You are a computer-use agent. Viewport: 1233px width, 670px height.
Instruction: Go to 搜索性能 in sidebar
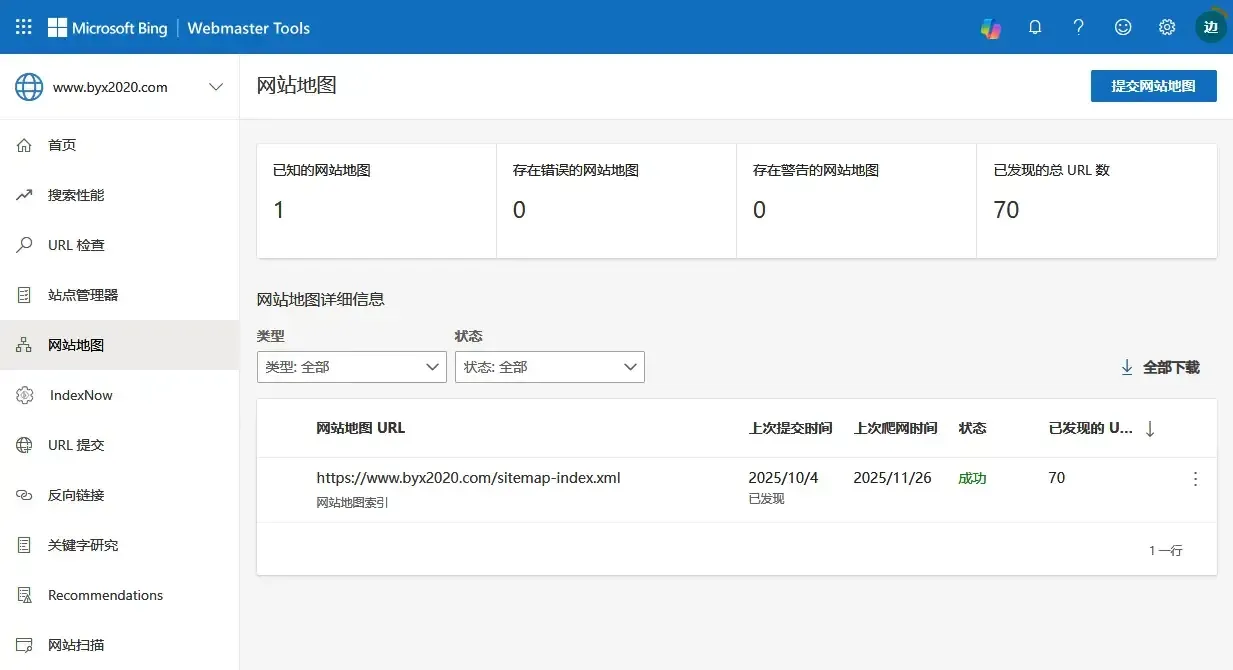tap(76, 195)
